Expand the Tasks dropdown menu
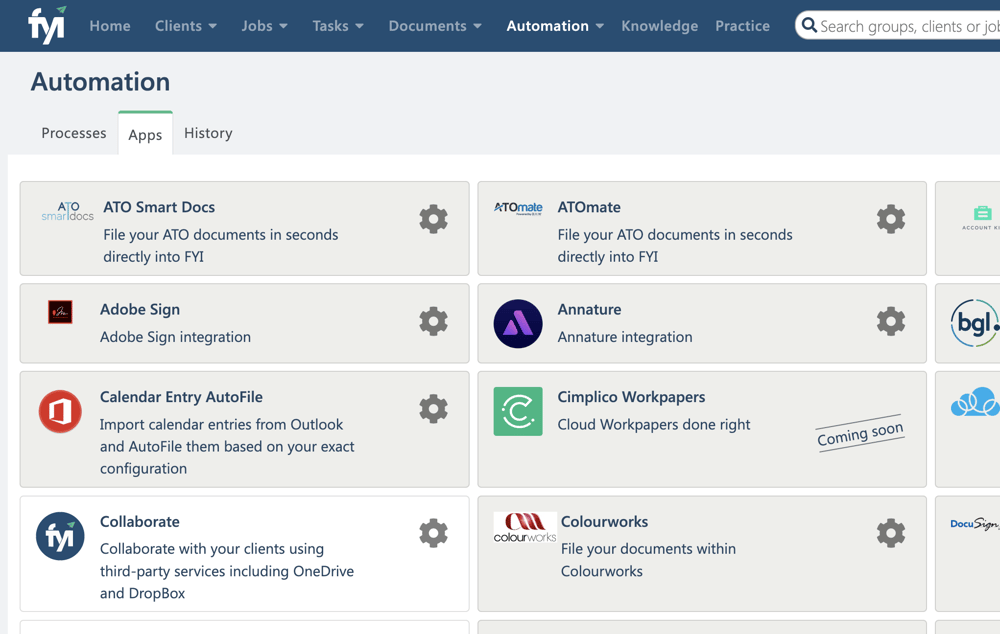The image size is (1000, 634). (x=337, y=26)
